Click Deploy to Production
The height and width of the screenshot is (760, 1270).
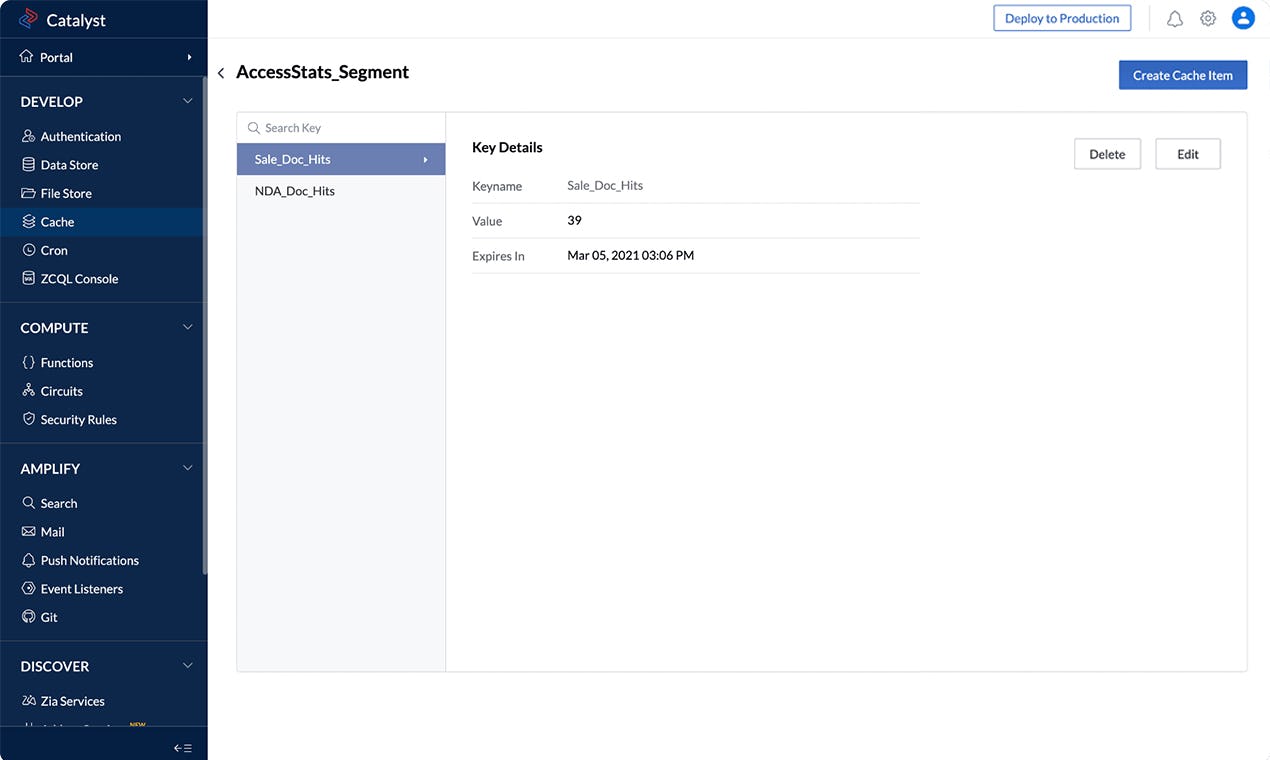[x=1061, y=17]
